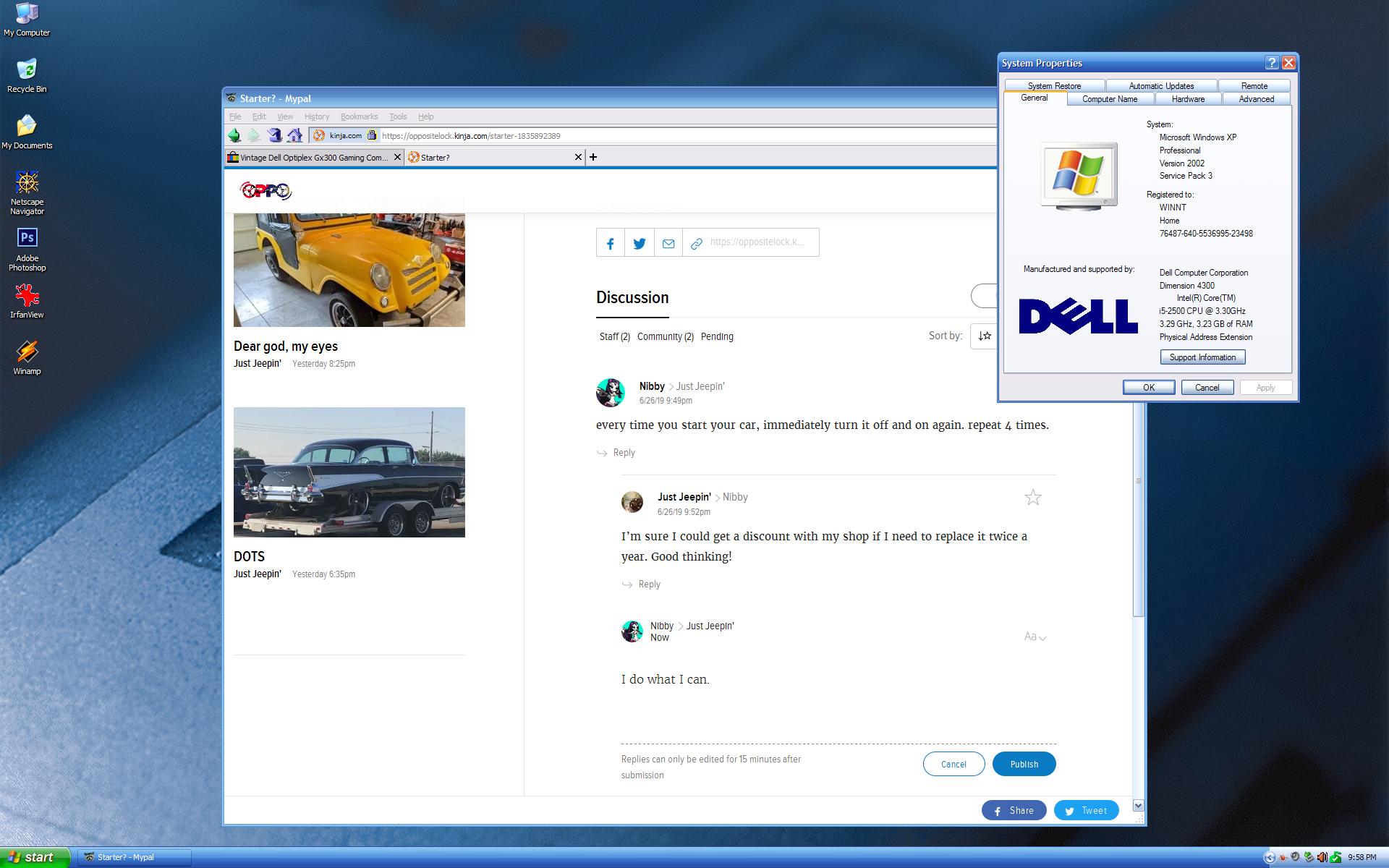Image resolution: width=1389 pixels, height=868 pixels.
Task: Open the View menu in Mypal
Action: tap(285, 116)
